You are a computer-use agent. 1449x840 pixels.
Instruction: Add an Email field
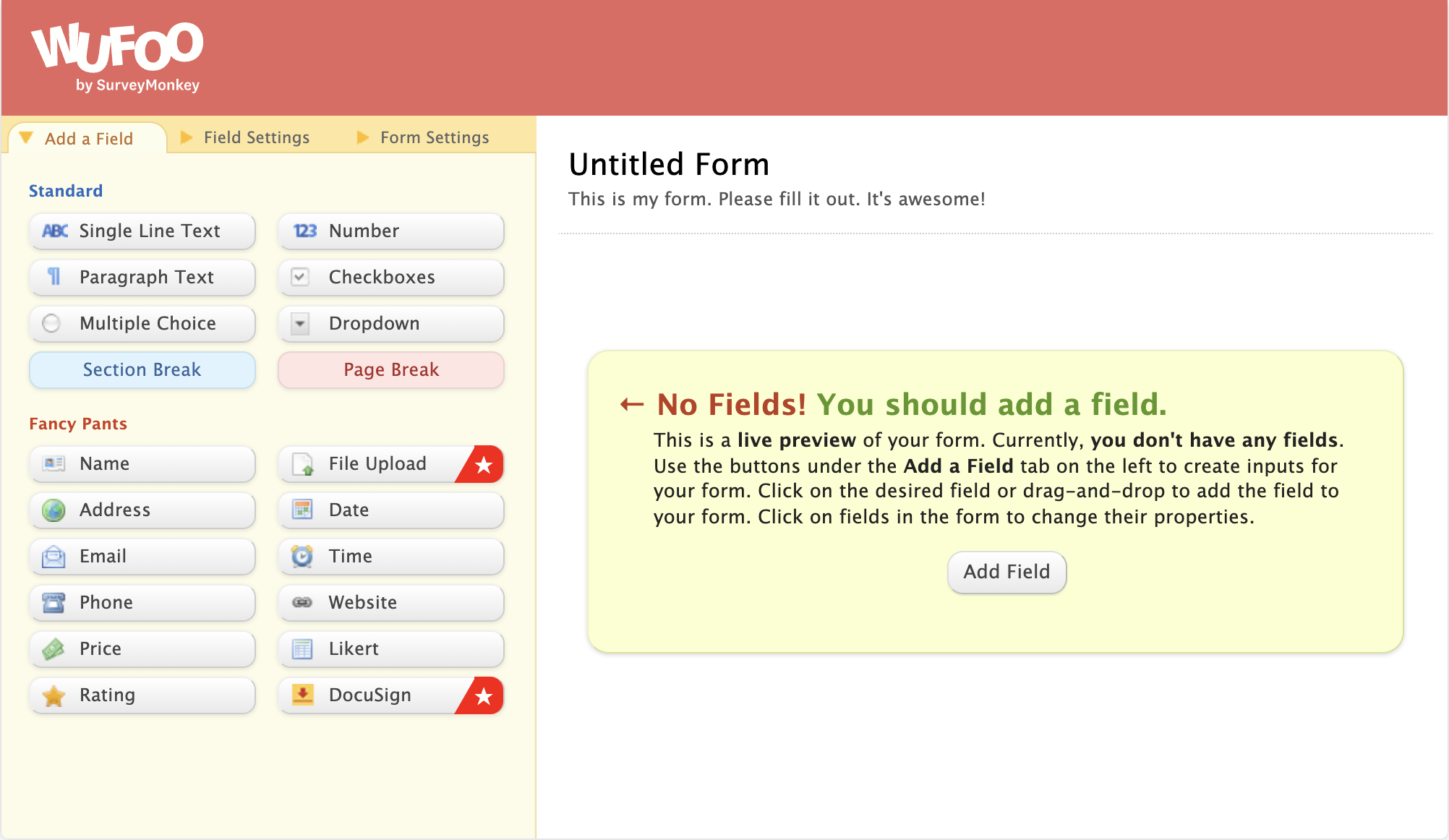point(142,557)
